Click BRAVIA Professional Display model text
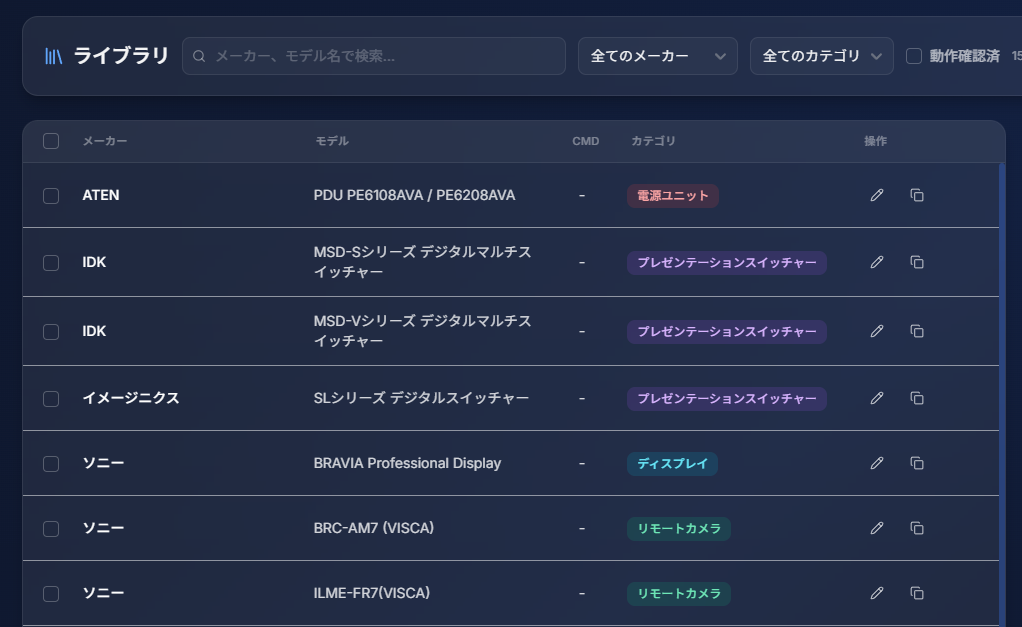The width and height of the screenshot is (1022, 627). (x=407, y=463)
